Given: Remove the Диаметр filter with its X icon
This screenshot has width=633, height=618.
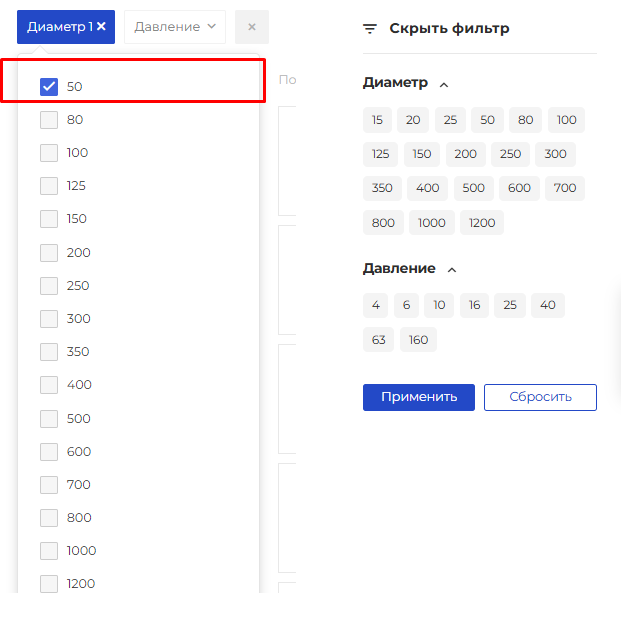Looking at the screenshot, I should point(101,27).
